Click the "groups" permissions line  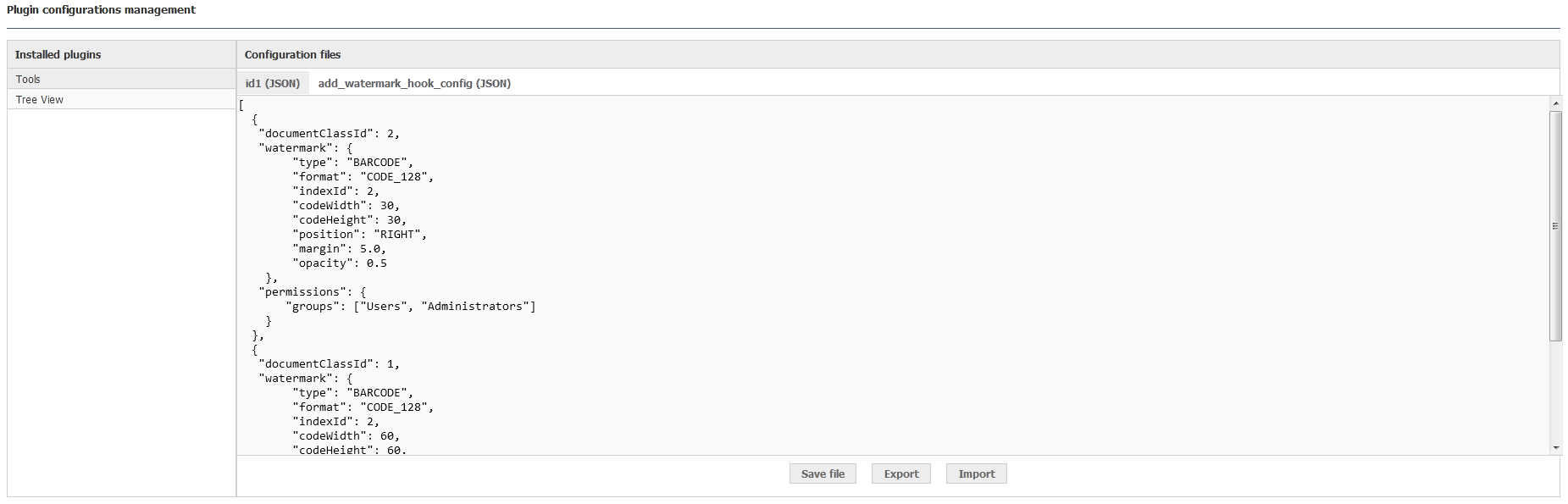tap(410, 306)
